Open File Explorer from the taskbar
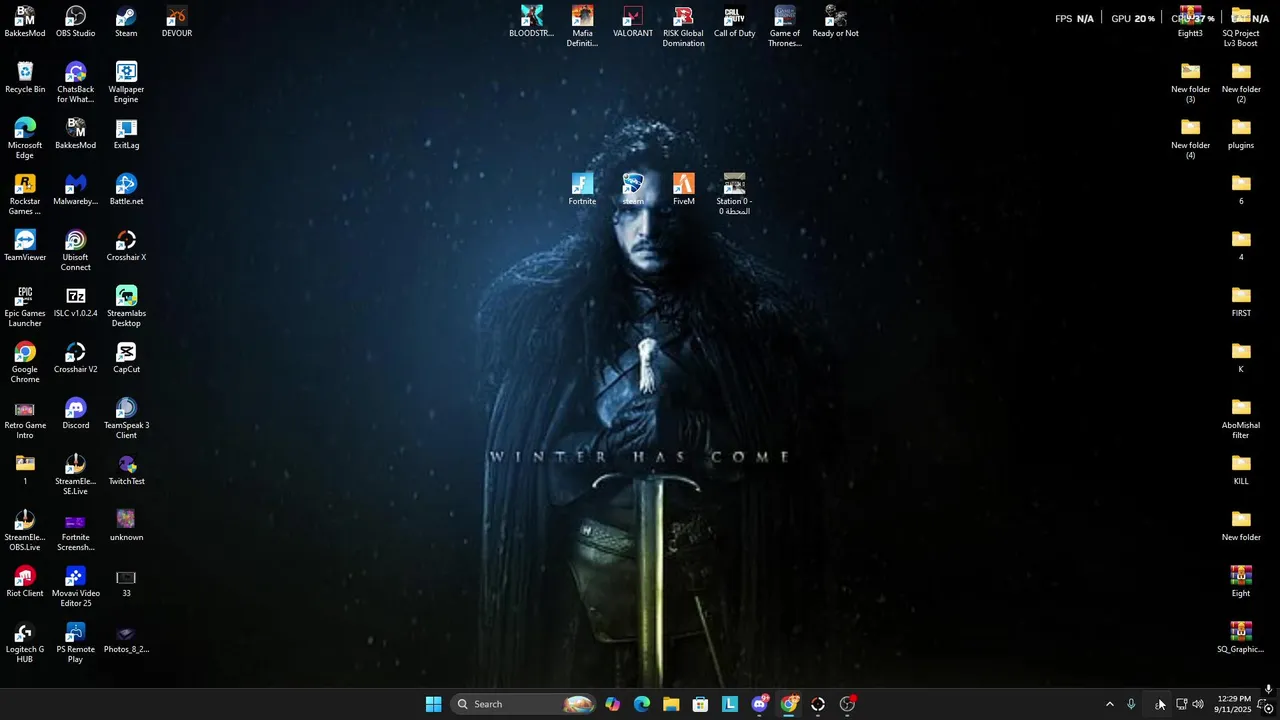Image resolution: width=1280 pixels, height=720 pixels. tap(671, 704)
